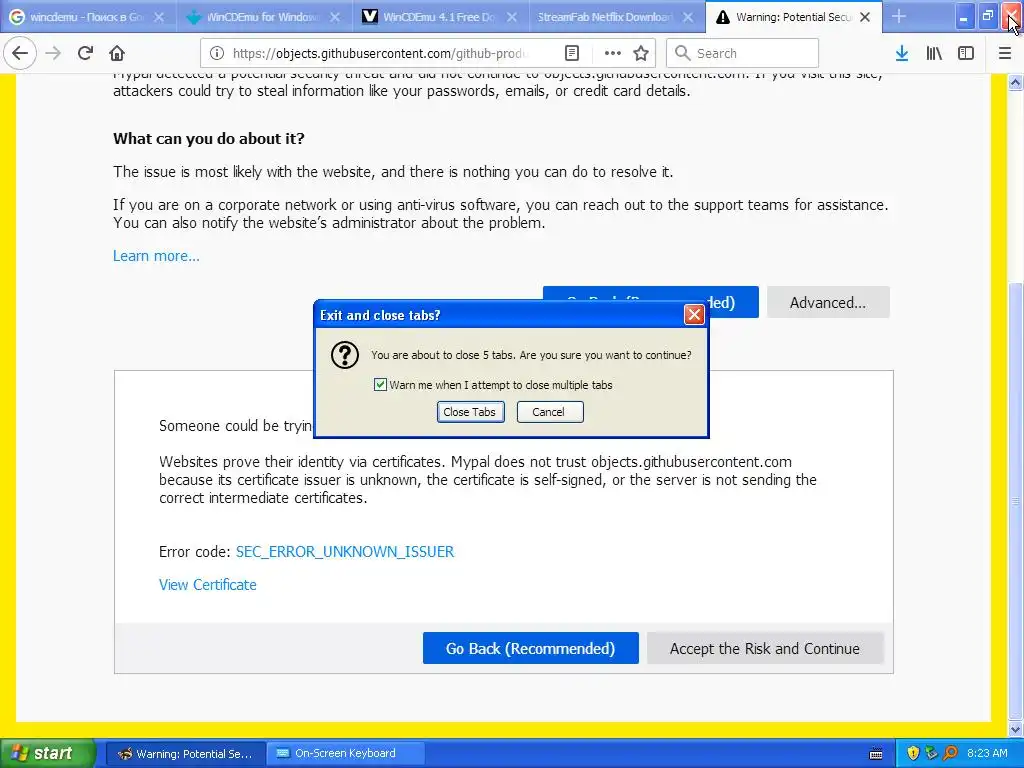The image size is (1024, 768).
Task: Click the 8:23 AM clock
Action: [987, 753]
